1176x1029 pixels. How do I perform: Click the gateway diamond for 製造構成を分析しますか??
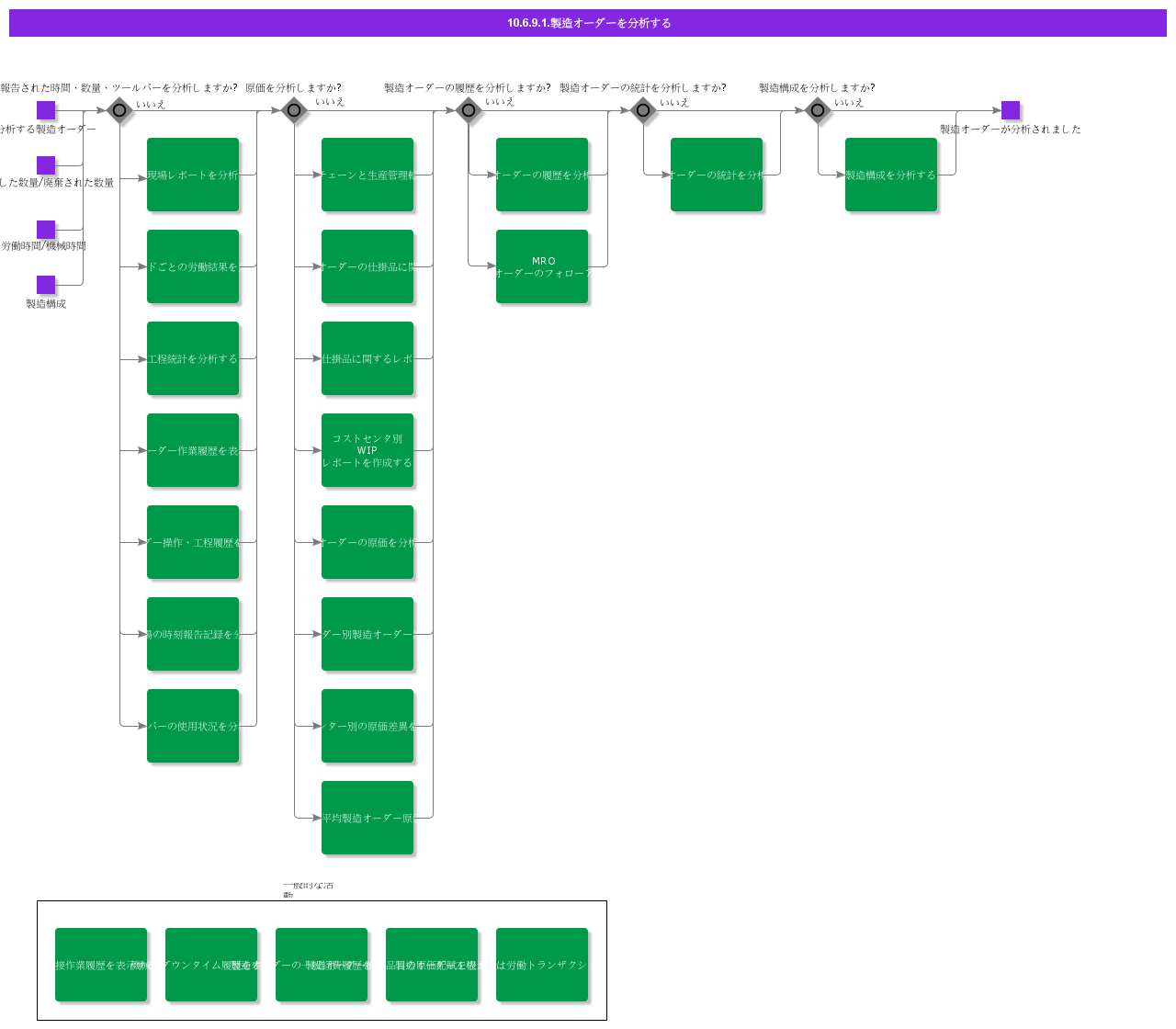tap(818, 110)
